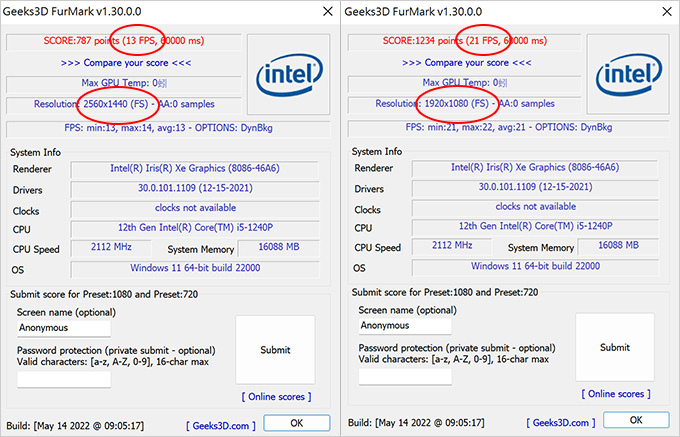This screenshot has width=680, height=437.
Task: Click the Intel logo in the left window
Action: click(x=289, y=74)
